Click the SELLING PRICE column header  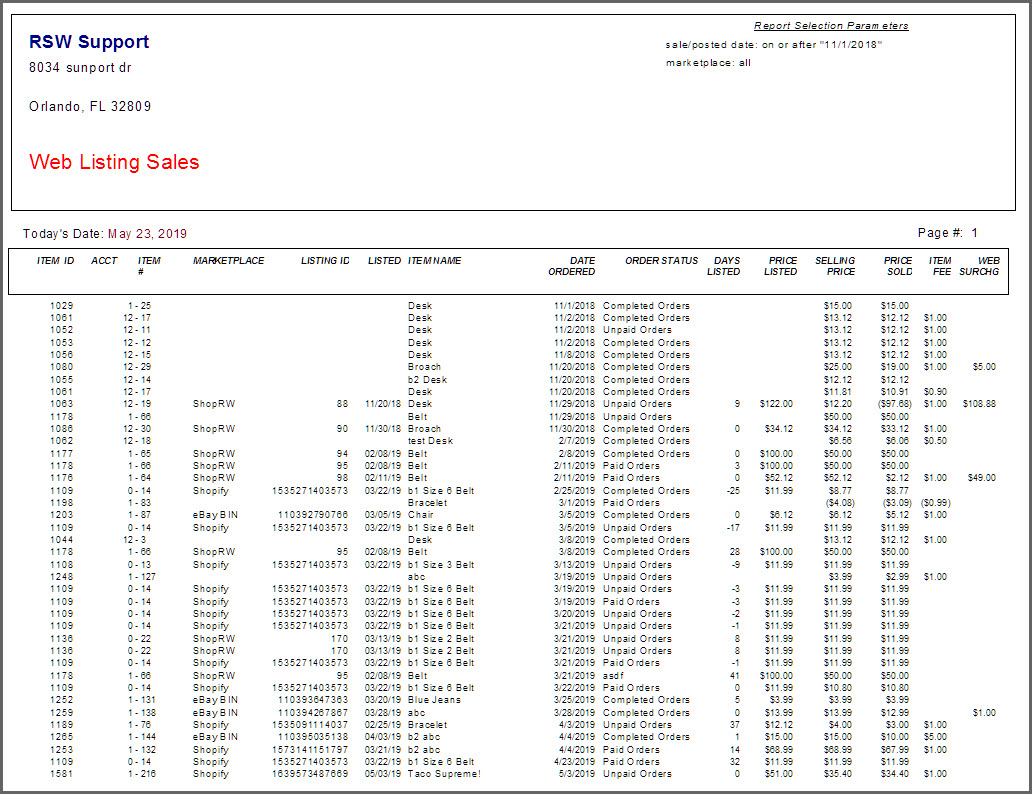tap(836, 265)
